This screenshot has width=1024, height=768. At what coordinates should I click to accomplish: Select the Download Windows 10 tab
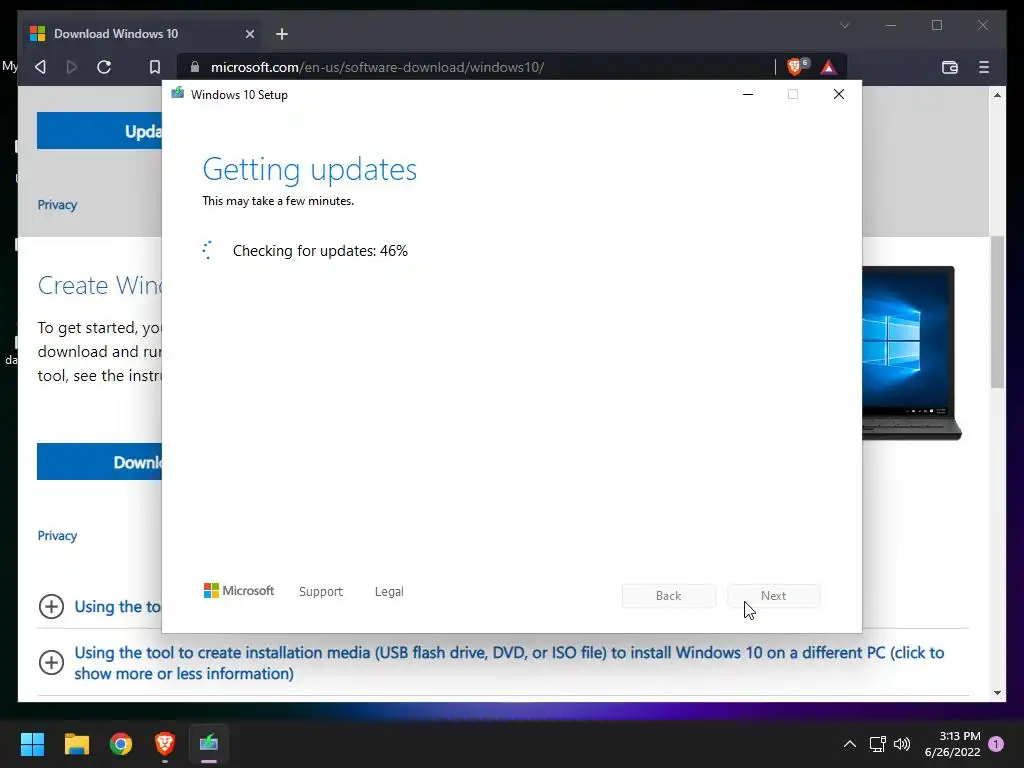click(143, 34)
